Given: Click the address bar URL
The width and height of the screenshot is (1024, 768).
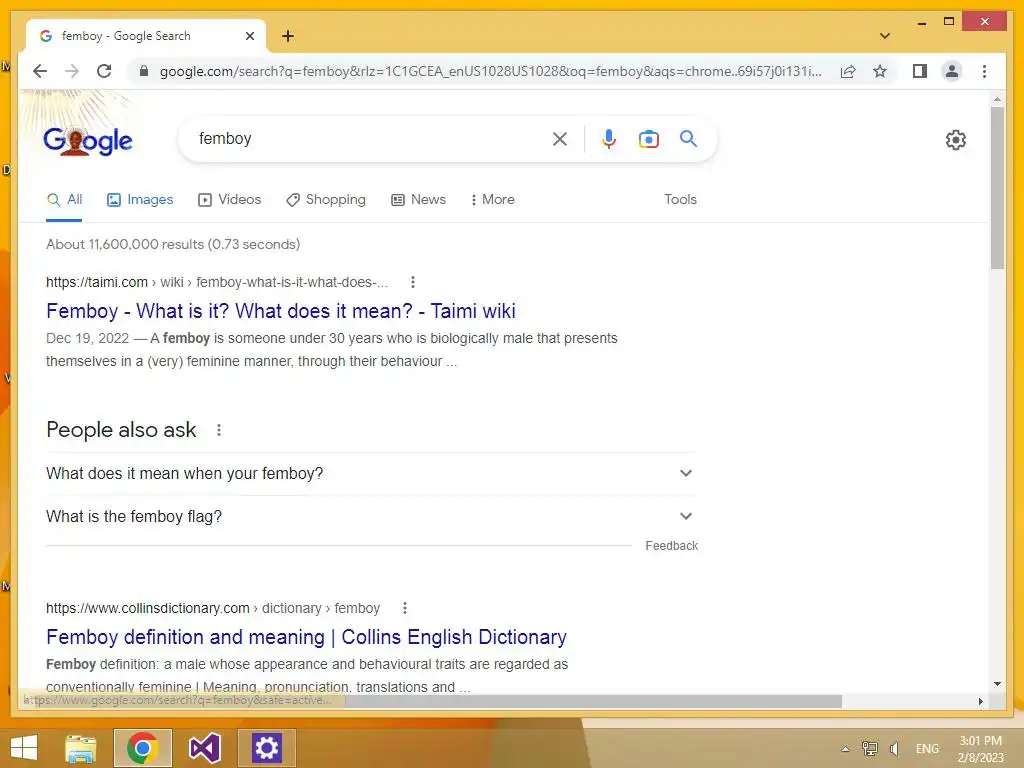Looking at the screenshot, I should click(490, 71).
